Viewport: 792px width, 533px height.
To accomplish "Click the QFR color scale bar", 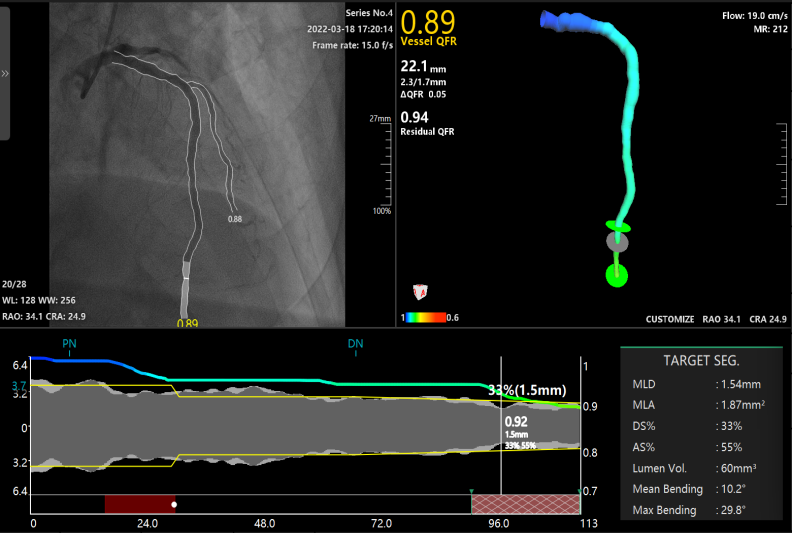I will (x=430, y=317).
